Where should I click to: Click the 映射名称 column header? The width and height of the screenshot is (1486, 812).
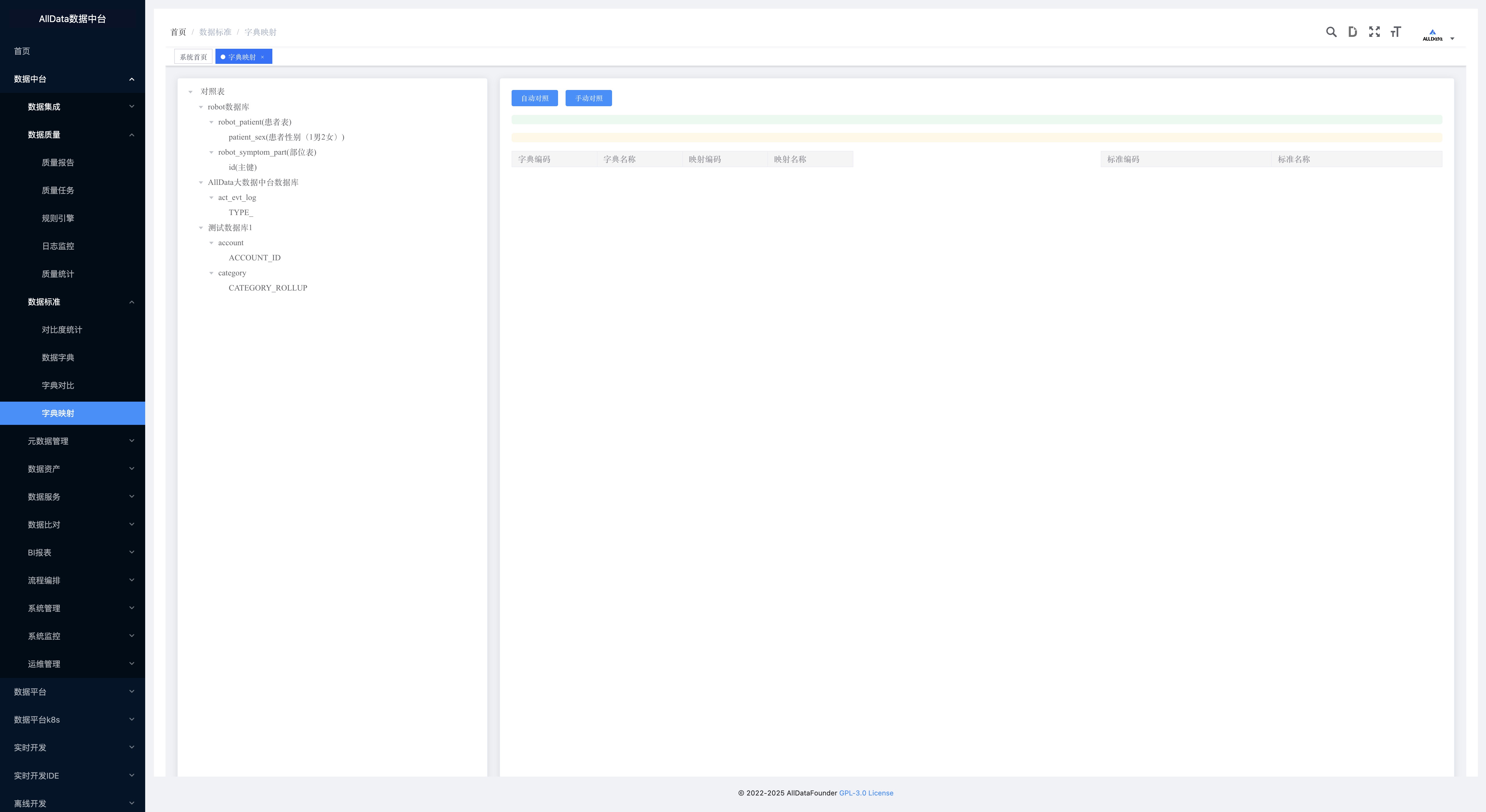click(x=810, y=159)
